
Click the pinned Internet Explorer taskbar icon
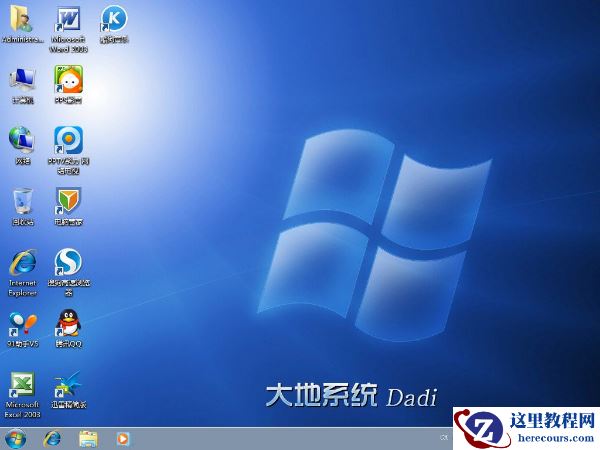(x=52, y=439)
